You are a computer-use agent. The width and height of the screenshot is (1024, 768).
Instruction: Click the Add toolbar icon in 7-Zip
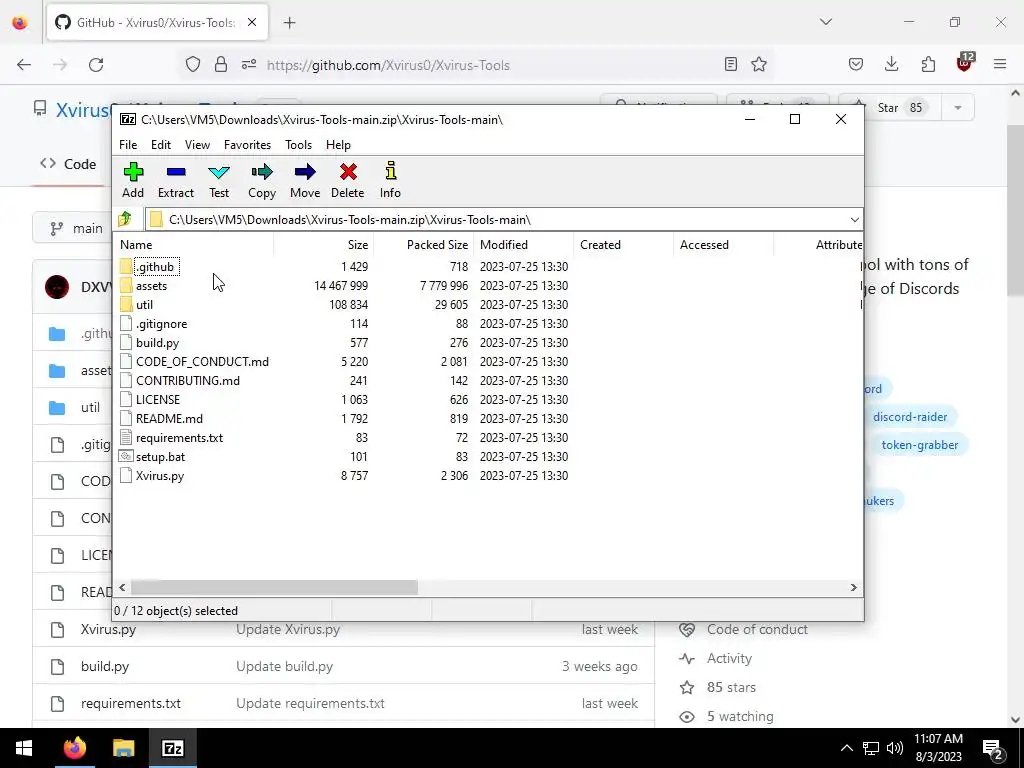(x=133, y=180)
